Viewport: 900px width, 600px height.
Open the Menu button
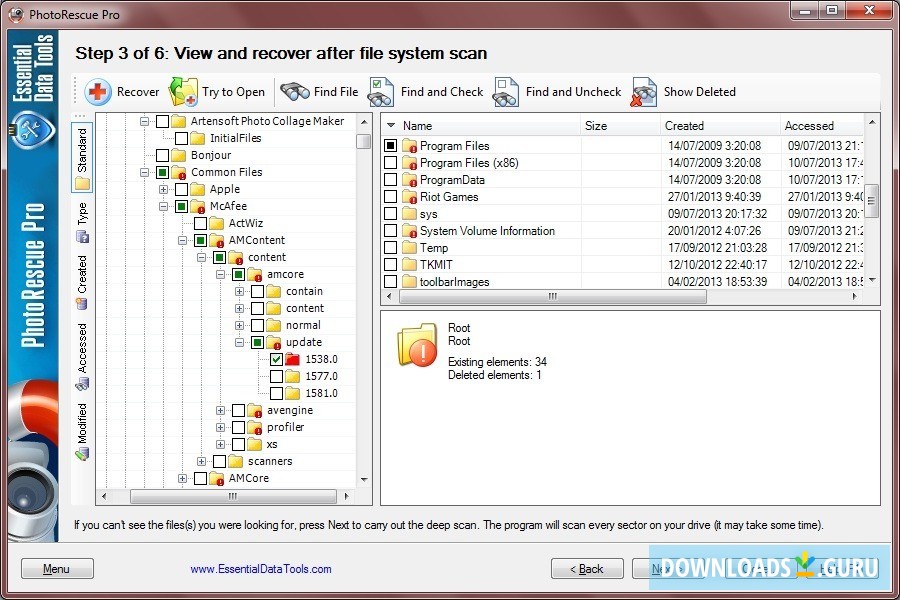coord(57,568)
